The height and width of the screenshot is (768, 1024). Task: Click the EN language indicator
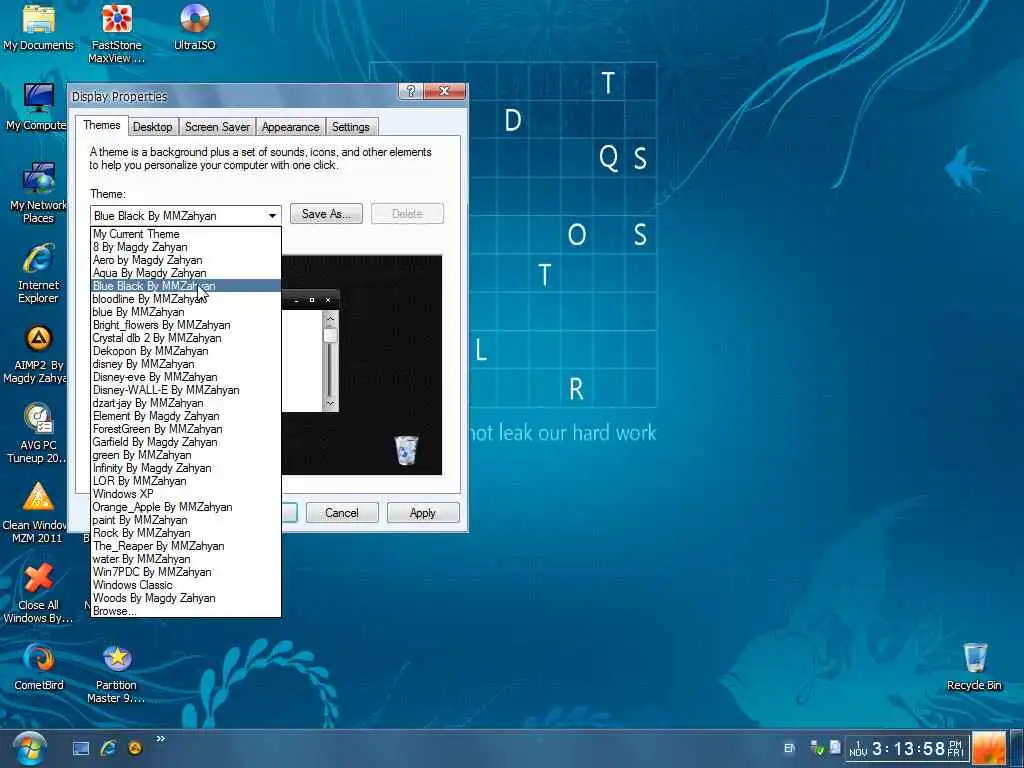coord(790,748)
